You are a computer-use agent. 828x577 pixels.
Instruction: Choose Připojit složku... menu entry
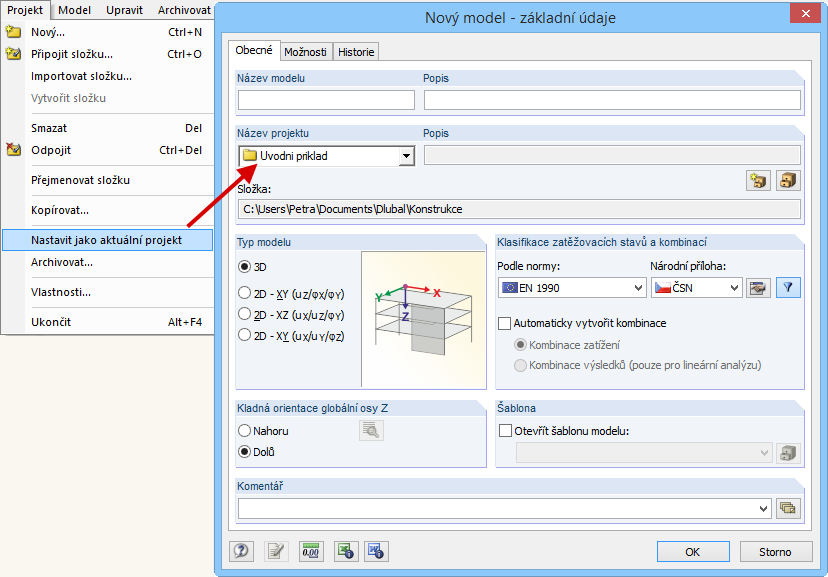click(x=107, y=54)
